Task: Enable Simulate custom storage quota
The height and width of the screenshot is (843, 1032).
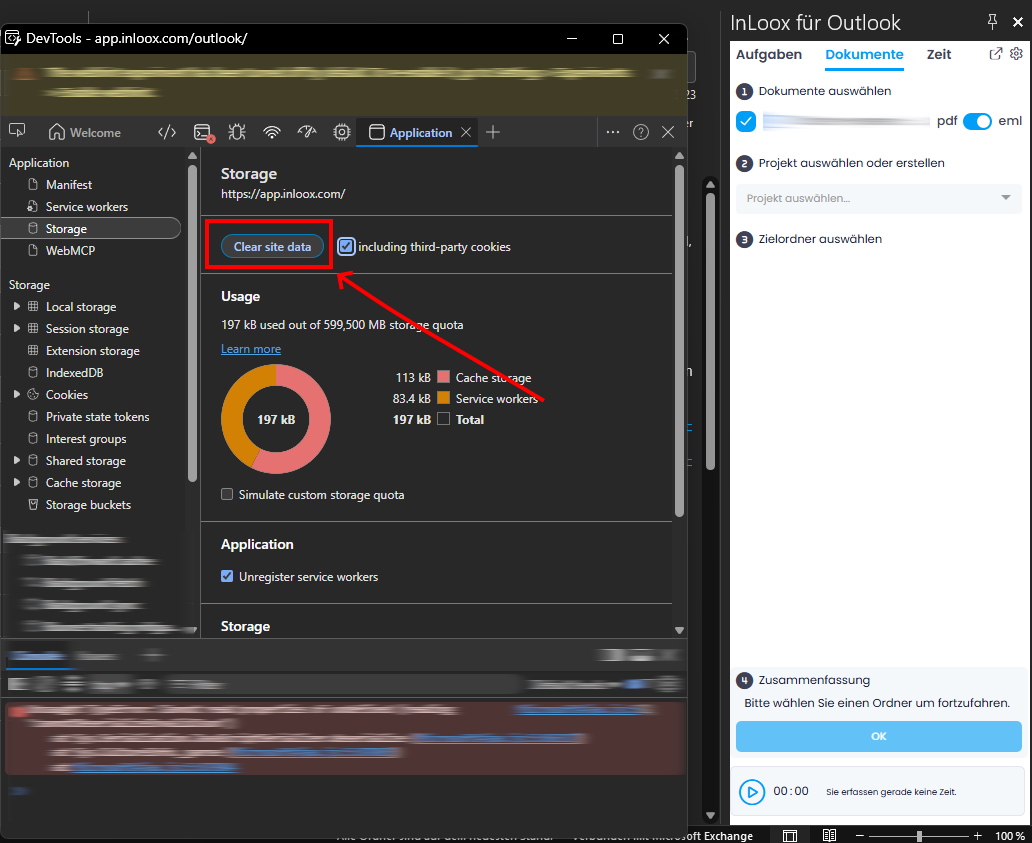Action: tap(227, 494)
